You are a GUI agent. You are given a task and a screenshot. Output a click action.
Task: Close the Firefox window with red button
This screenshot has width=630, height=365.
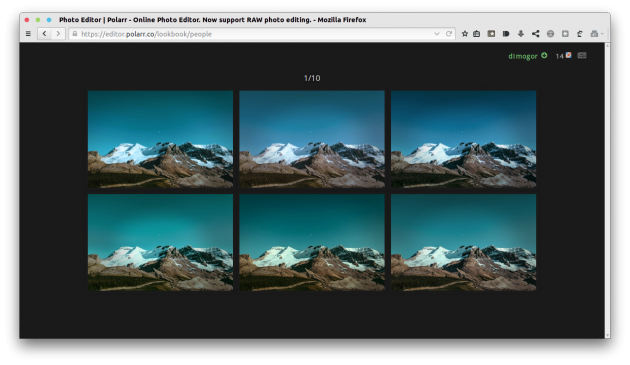[27, 19]
